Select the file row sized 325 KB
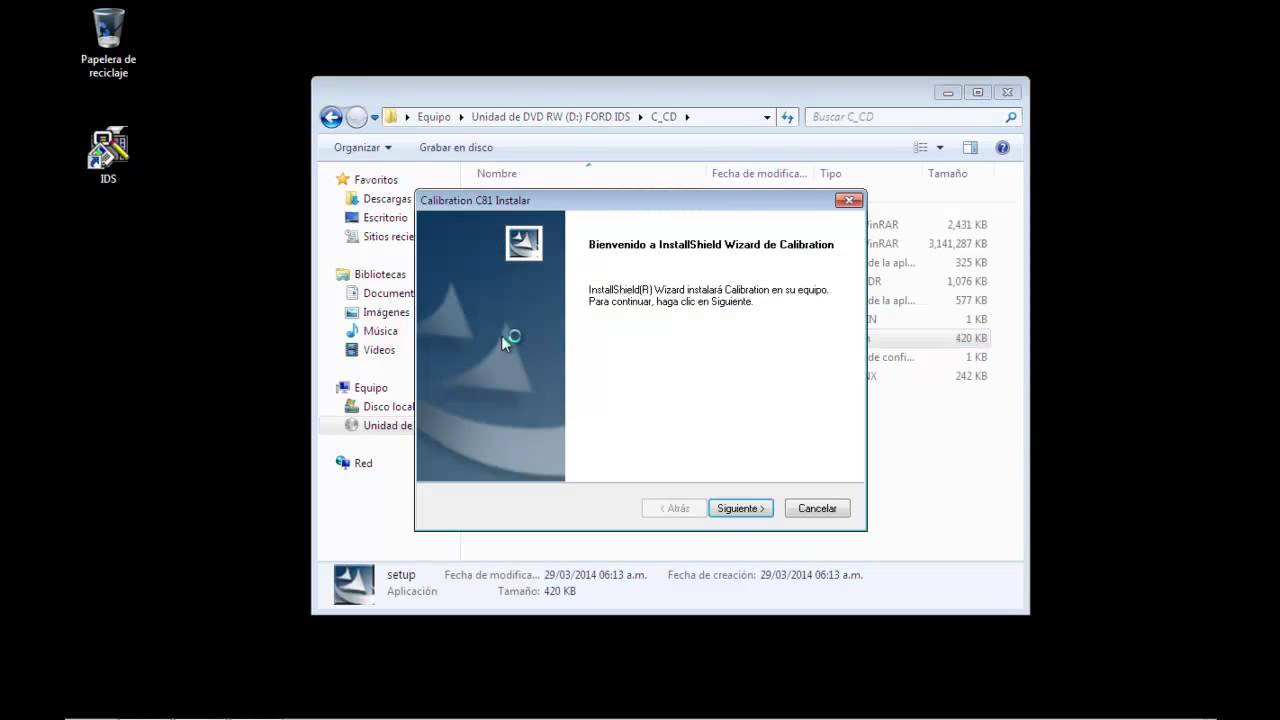Image resolution: width=1280 pixels, height=720 pixels. [927, 263]
